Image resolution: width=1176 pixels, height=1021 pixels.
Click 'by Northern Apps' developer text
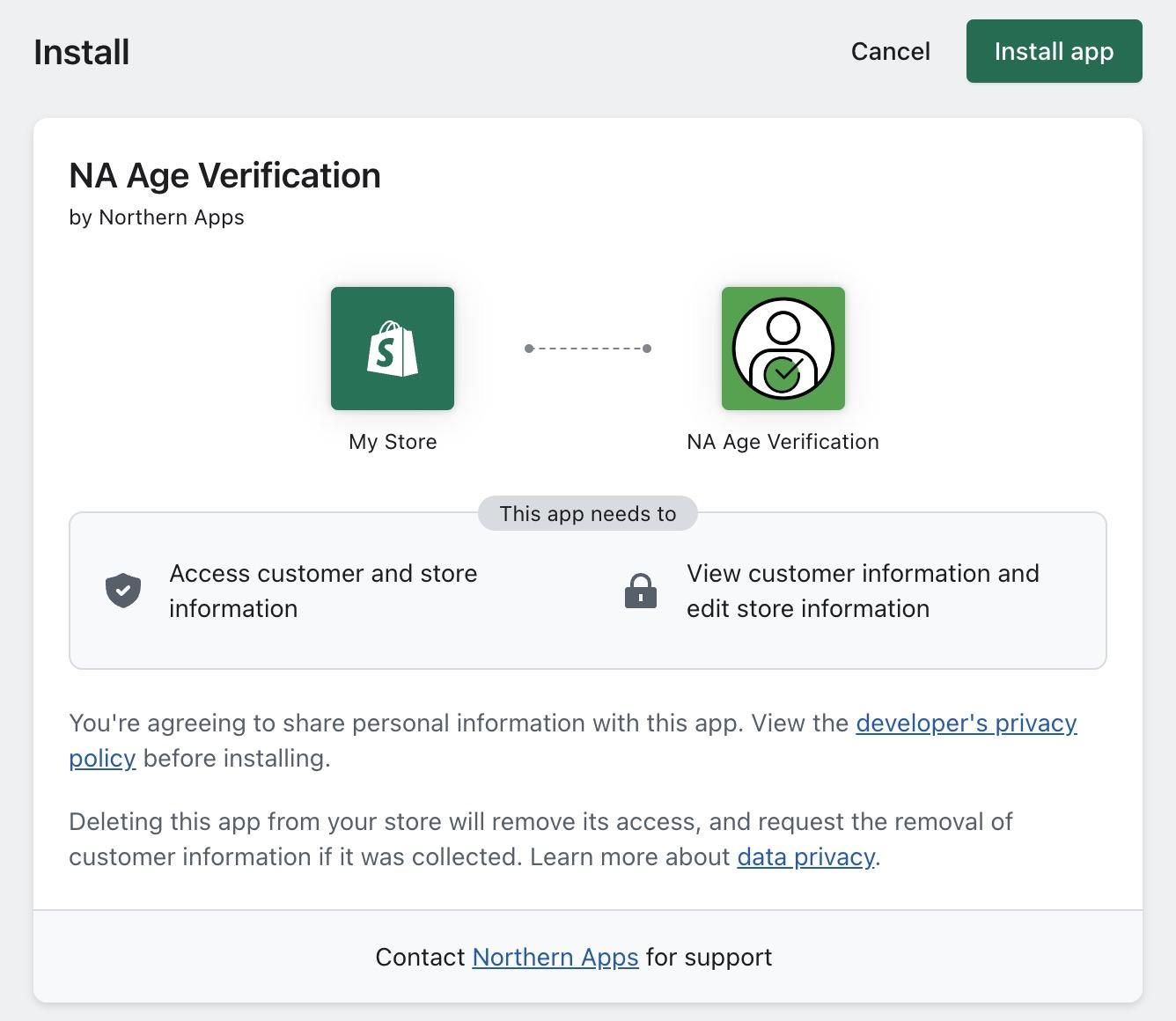(157, 217)
